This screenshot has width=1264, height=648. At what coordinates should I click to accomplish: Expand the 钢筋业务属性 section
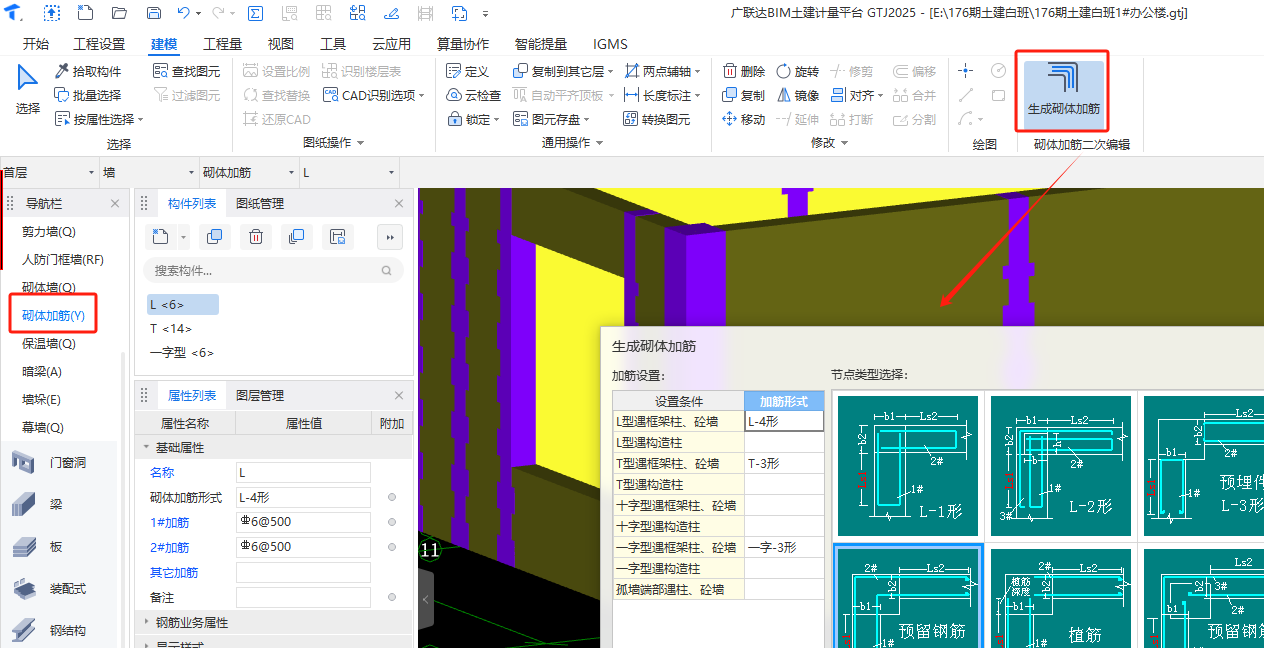[x=147, y=622]
